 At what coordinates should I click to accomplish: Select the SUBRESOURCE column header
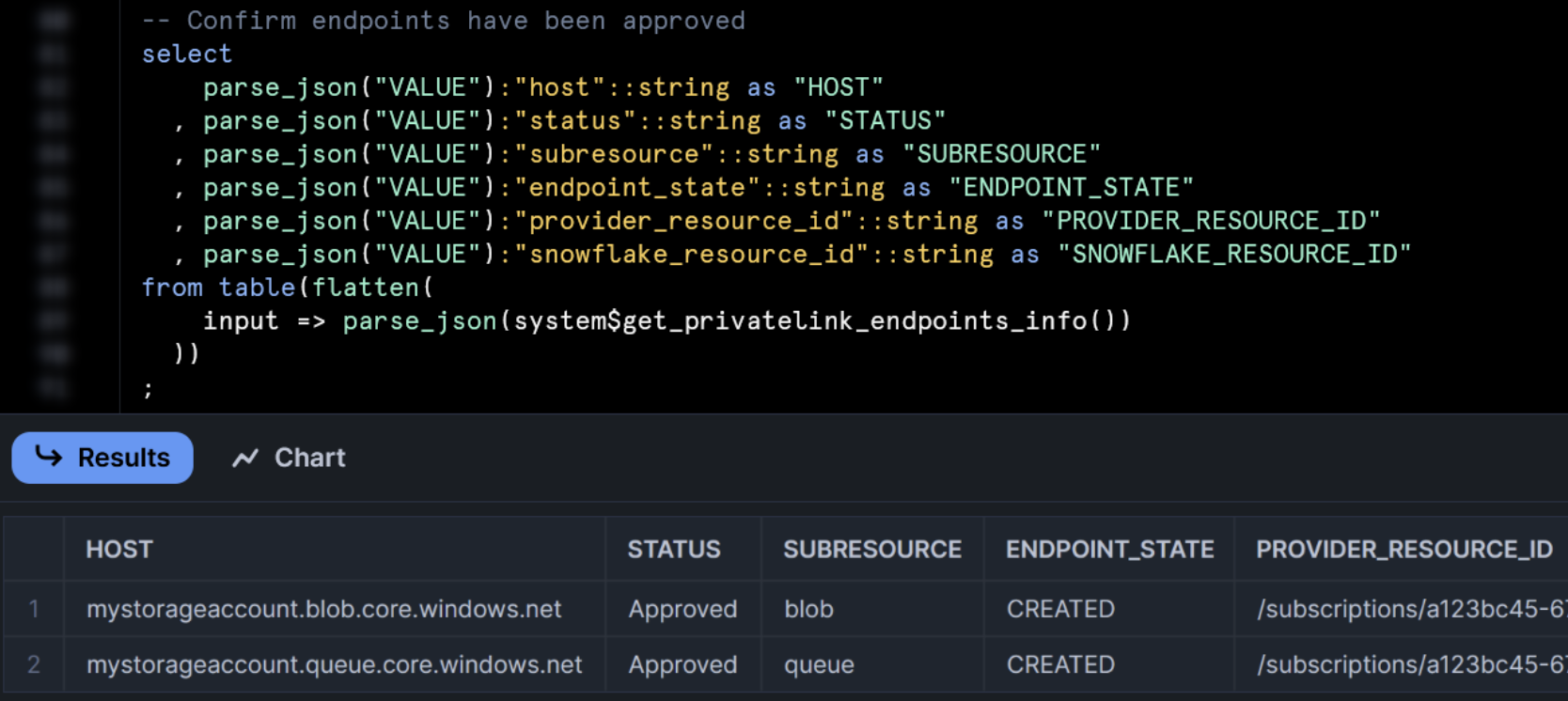click(871, 550)
